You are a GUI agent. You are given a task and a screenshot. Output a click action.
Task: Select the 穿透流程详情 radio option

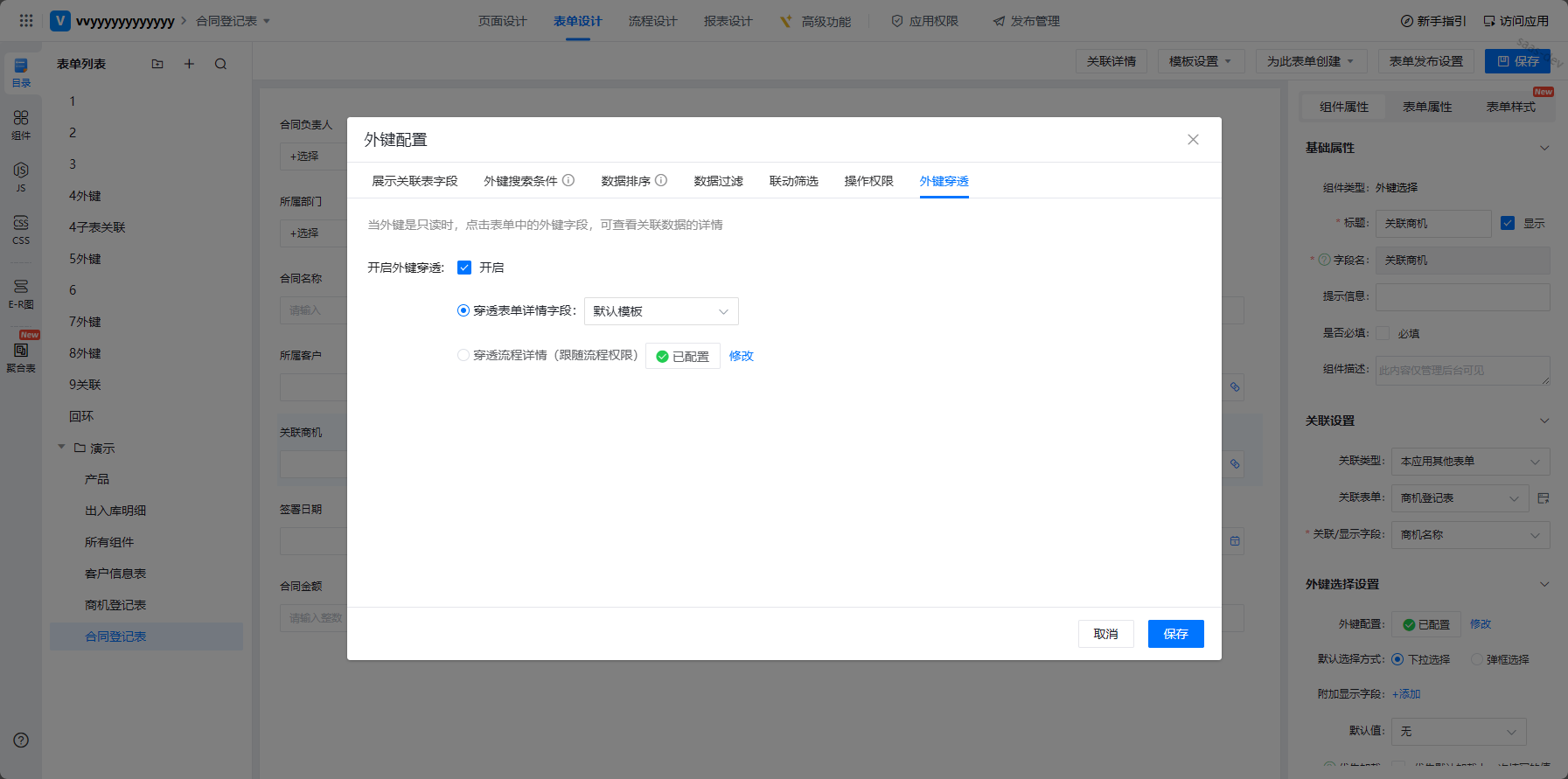pyautogui.click(x=463, y=355)
